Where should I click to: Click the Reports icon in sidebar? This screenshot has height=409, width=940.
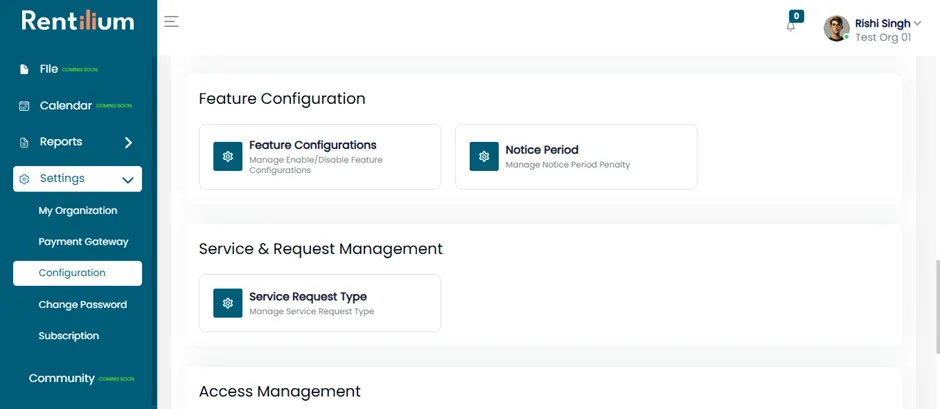click(x=24, y=143)
